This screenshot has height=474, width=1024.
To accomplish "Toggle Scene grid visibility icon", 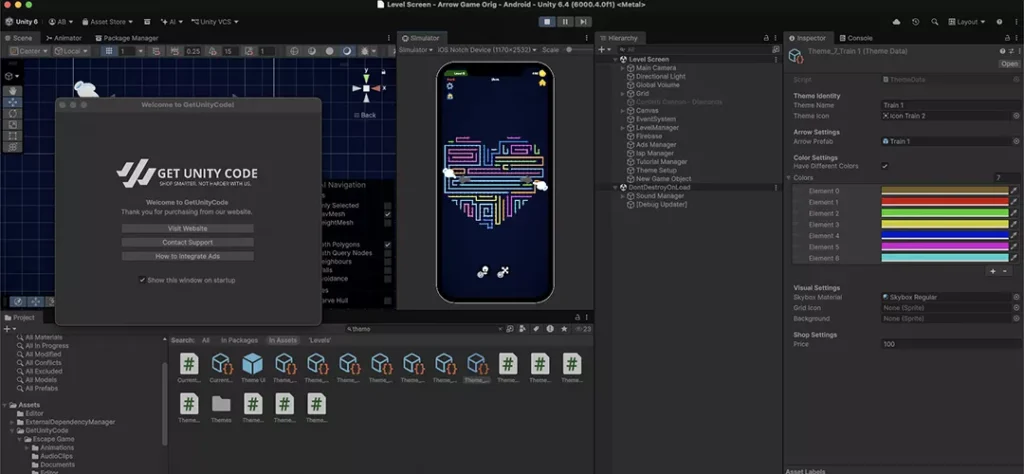I will [110, 51].
